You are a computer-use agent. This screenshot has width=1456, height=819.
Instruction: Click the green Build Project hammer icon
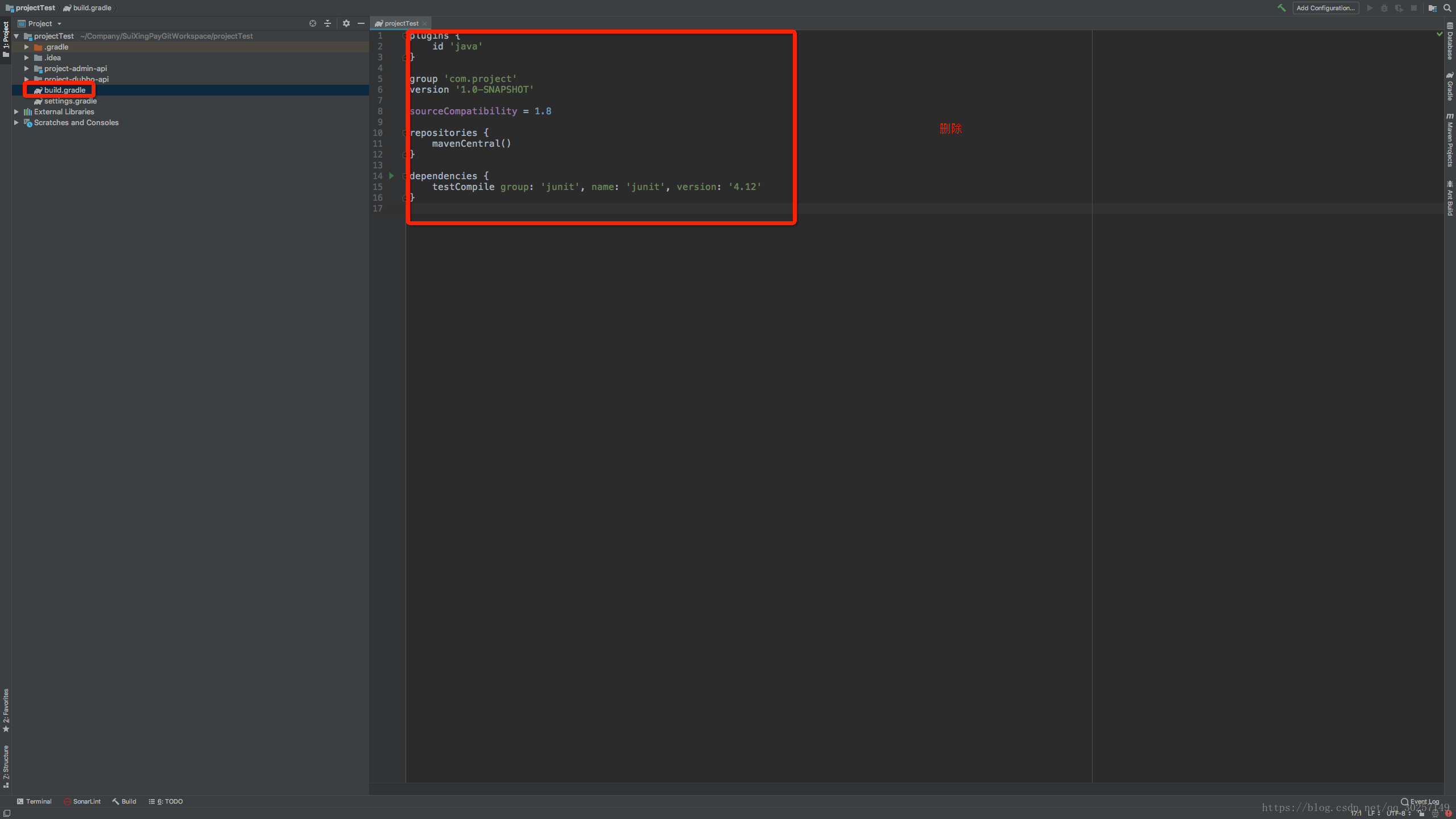1281,8
